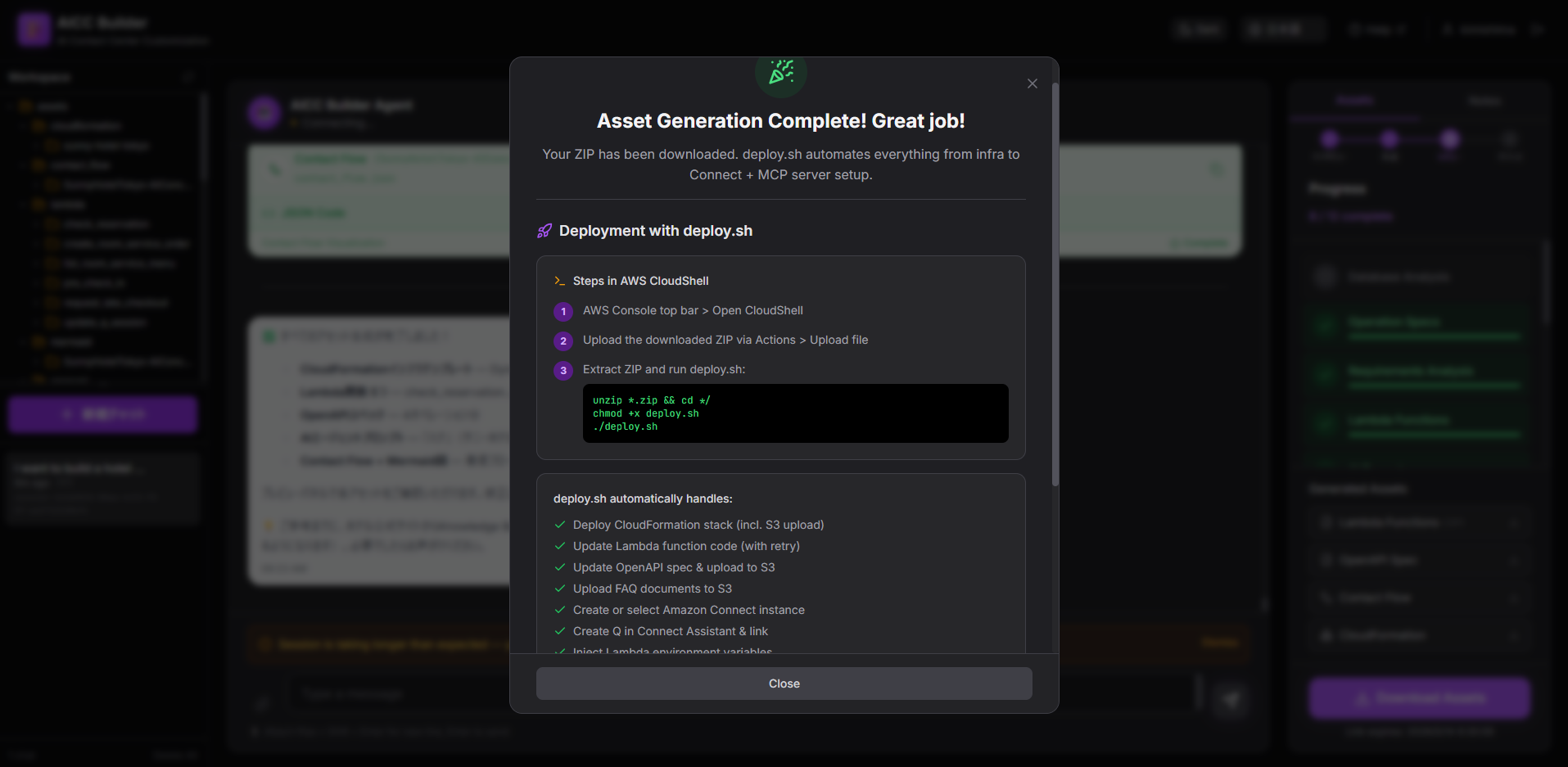Screen dimensions: 1568x767
Task: Click the code line 'chmod +x deploy.sh'
Action: tap(646, 413)
